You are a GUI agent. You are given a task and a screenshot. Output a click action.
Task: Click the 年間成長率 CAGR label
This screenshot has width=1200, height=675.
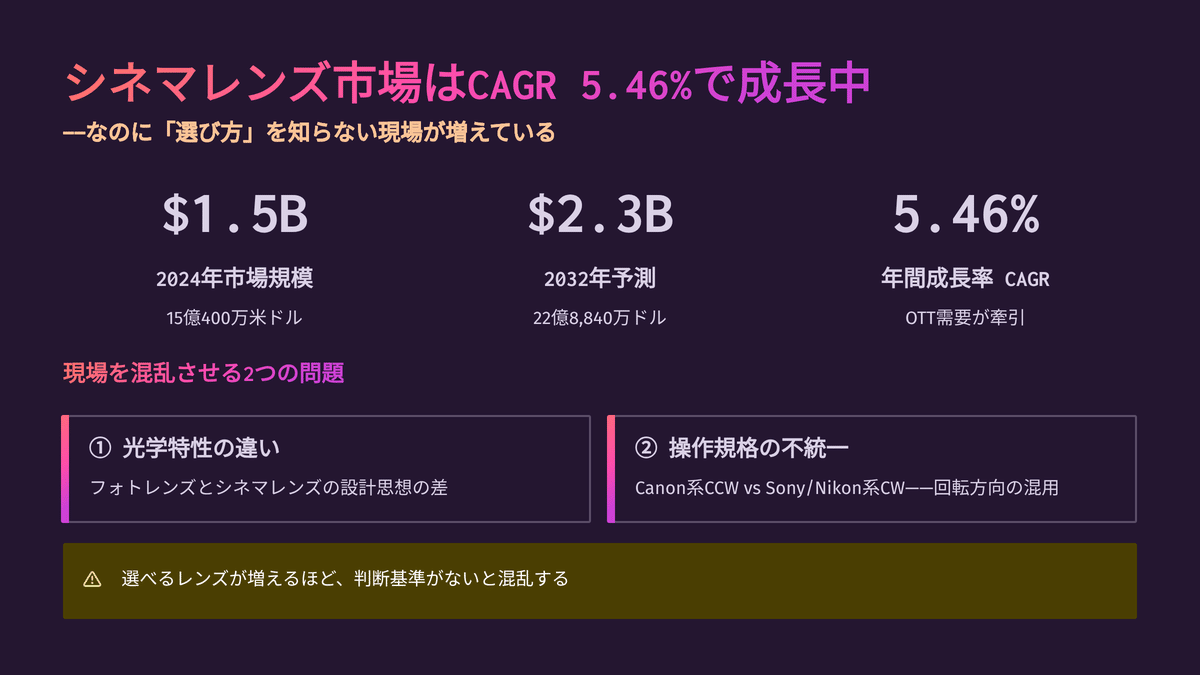coord(965,279)
